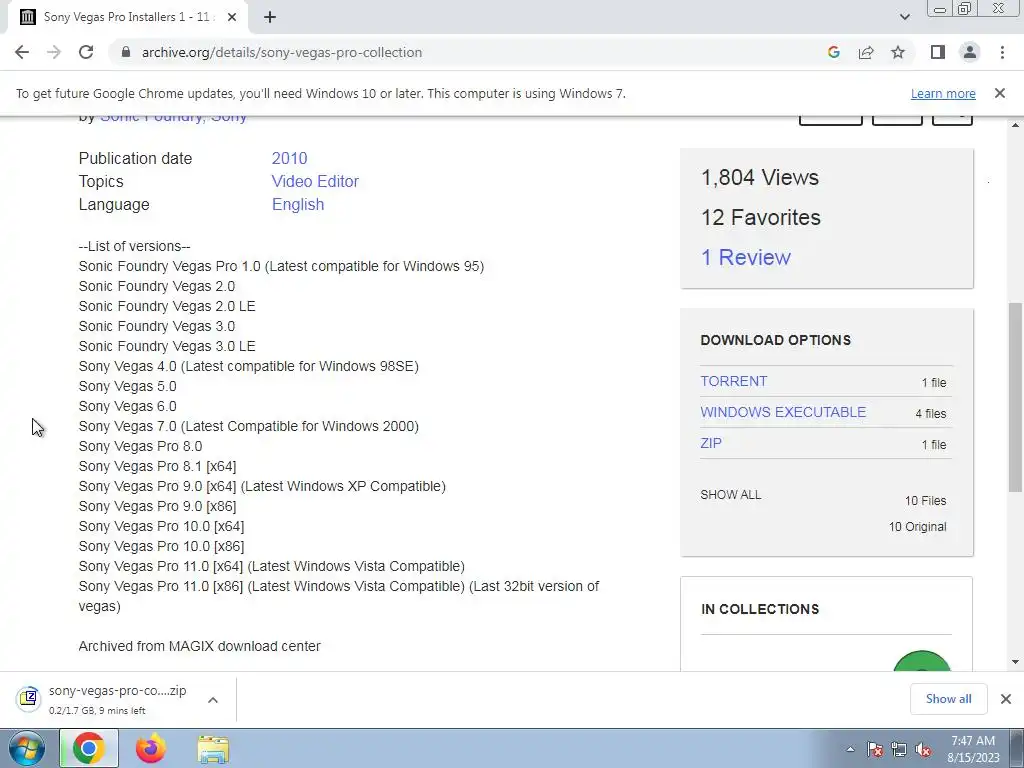The width and height of the screenshot is (1024, 768).
Task: Click the 1,804 Views text
Action: [x=760, y=178]
